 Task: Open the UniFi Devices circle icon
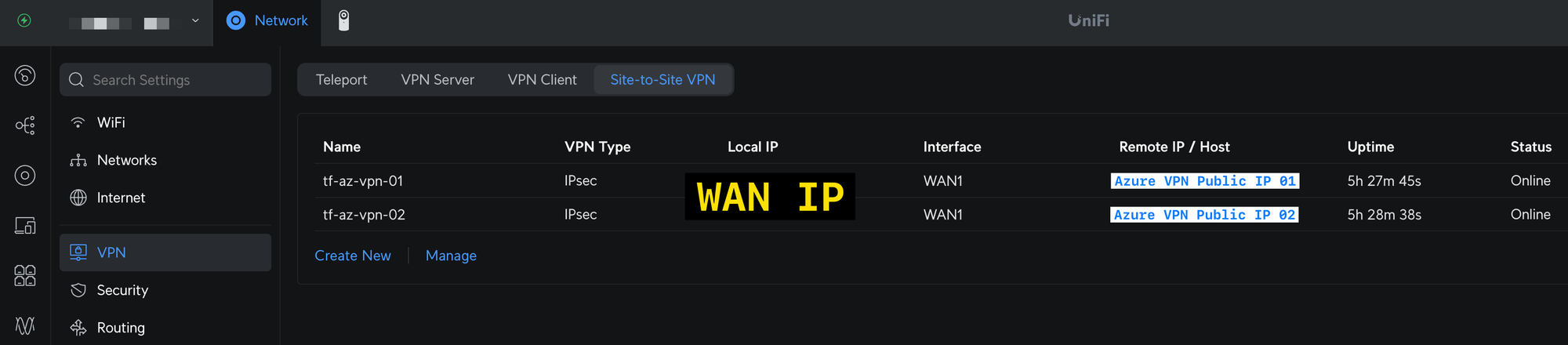25,176
